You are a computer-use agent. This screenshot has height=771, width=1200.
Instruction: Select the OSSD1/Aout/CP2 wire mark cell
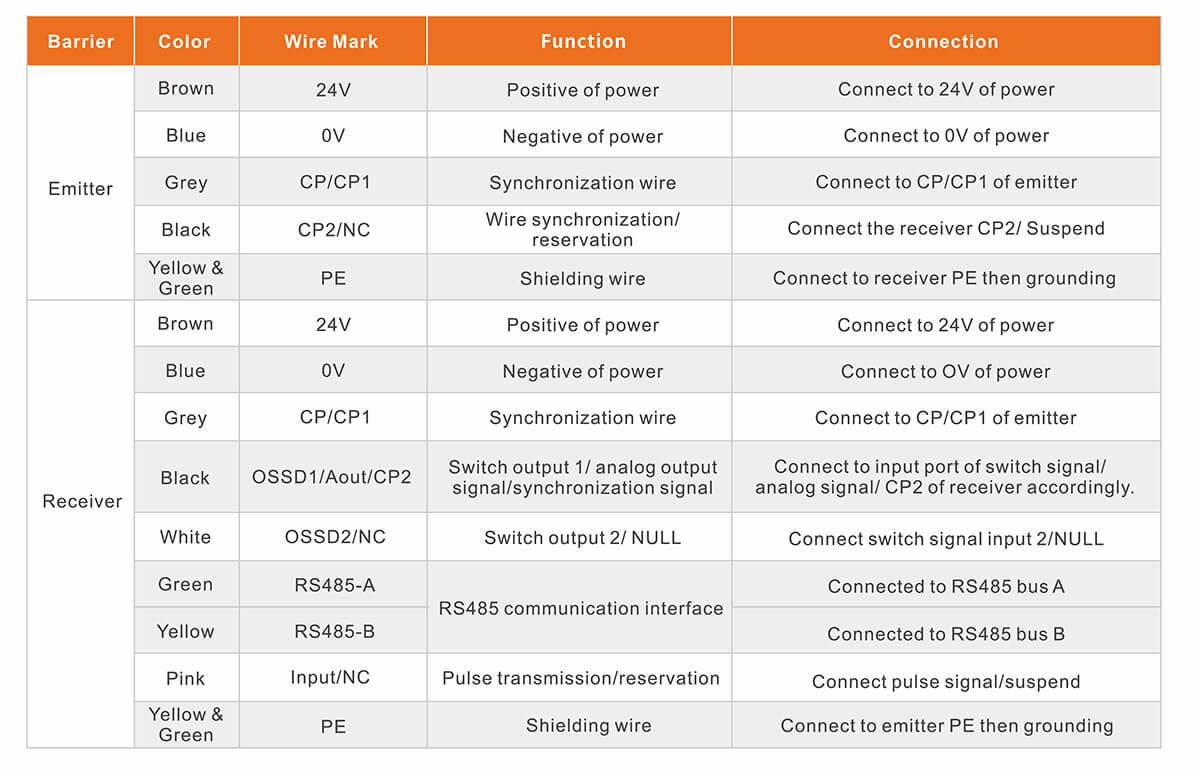(x=332, y=477)
